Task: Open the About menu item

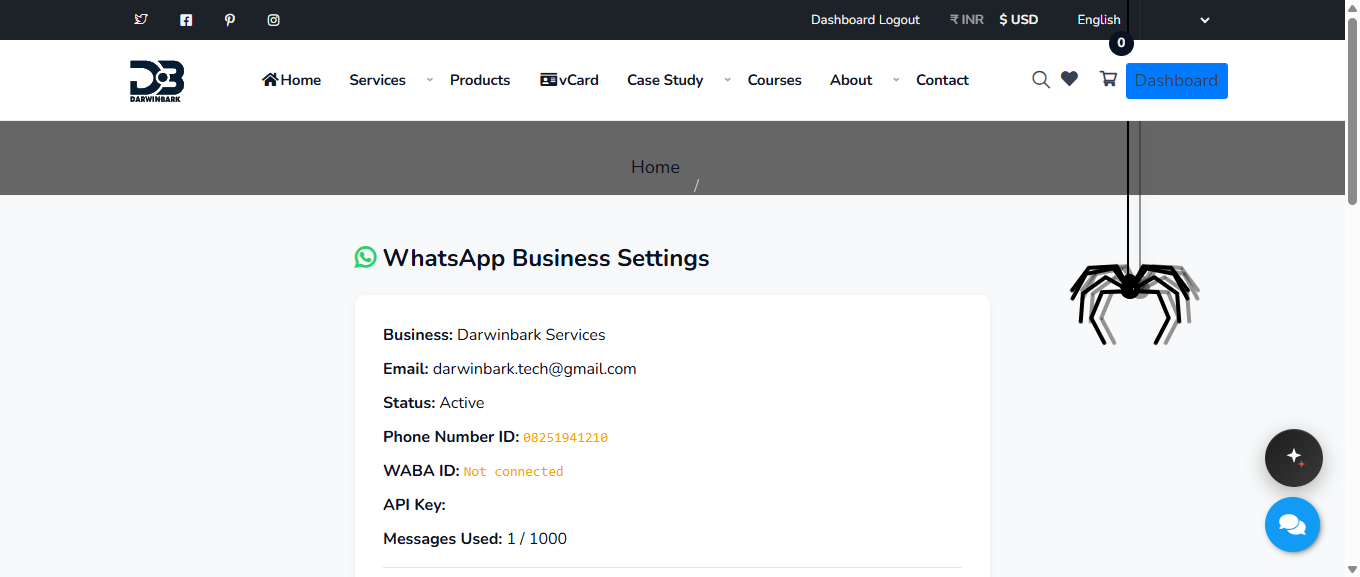Action: coord(851,80)
